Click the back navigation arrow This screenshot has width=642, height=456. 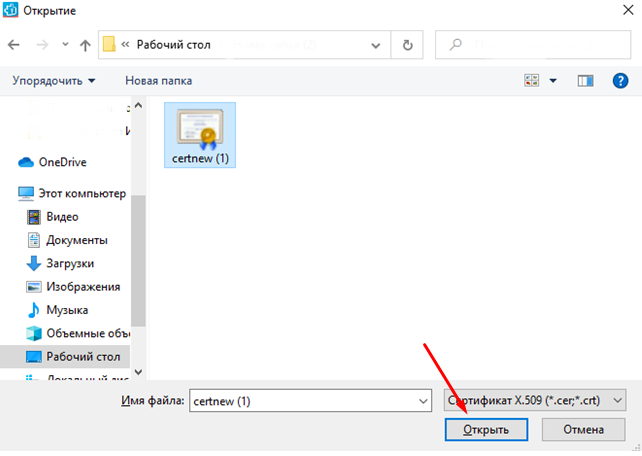14,45
